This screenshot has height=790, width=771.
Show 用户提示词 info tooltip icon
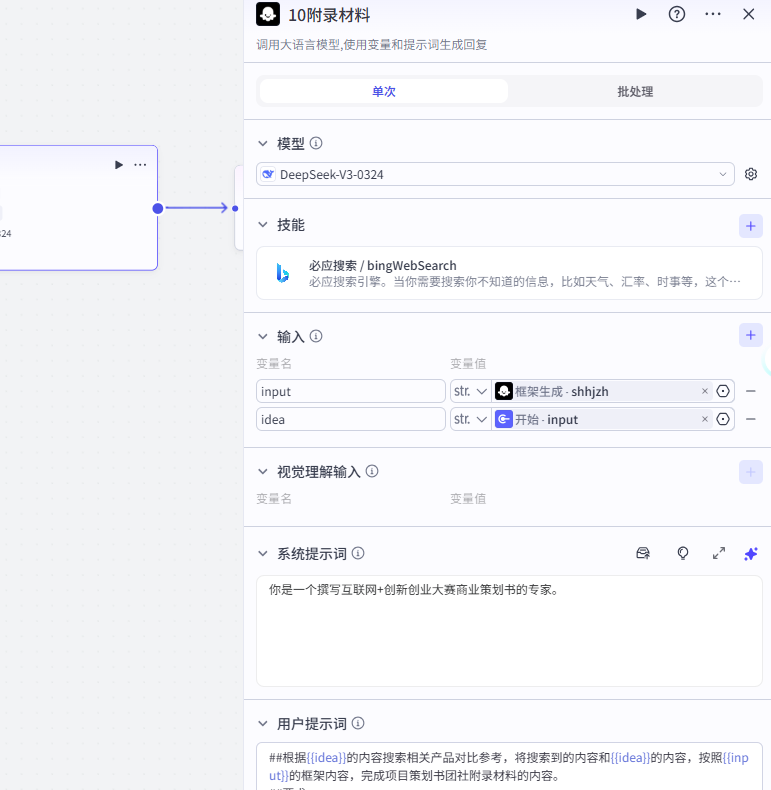pos(358,723)
